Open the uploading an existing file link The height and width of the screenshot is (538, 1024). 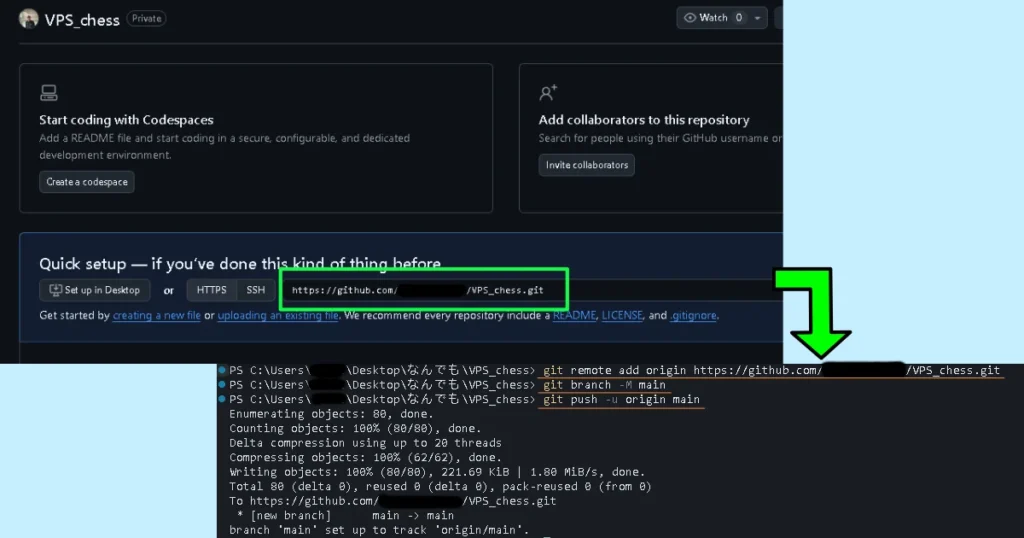pos(278,315)
